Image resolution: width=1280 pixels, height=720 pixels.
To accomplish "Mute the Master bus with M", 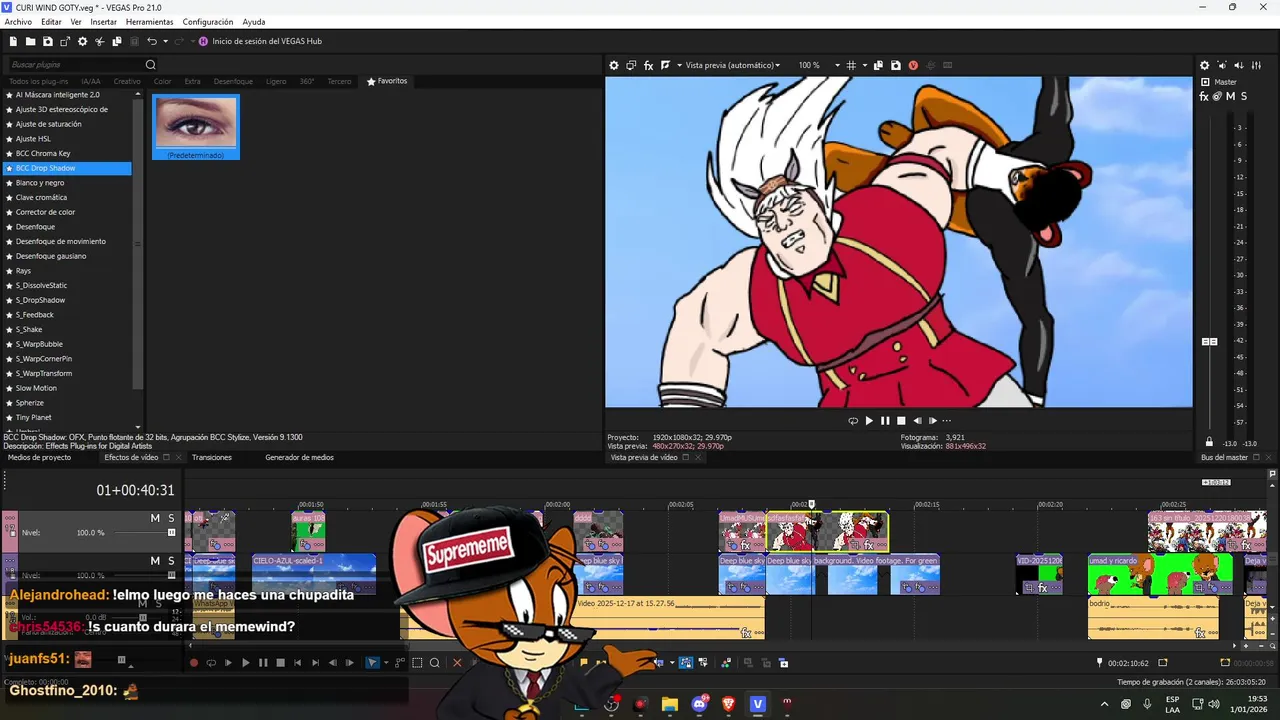I will (1230, 96).
